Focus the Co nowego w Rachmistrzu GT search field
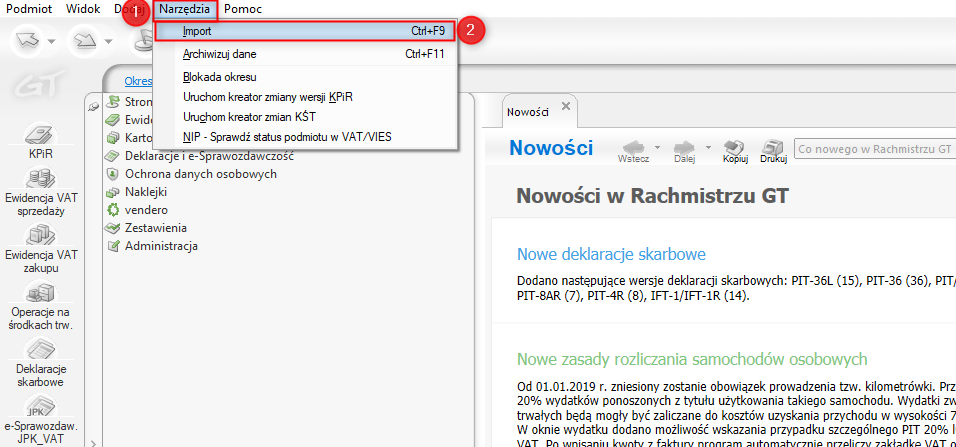This screenshot has width=956, height=447. pyautogui.click(x=875, y=149)
